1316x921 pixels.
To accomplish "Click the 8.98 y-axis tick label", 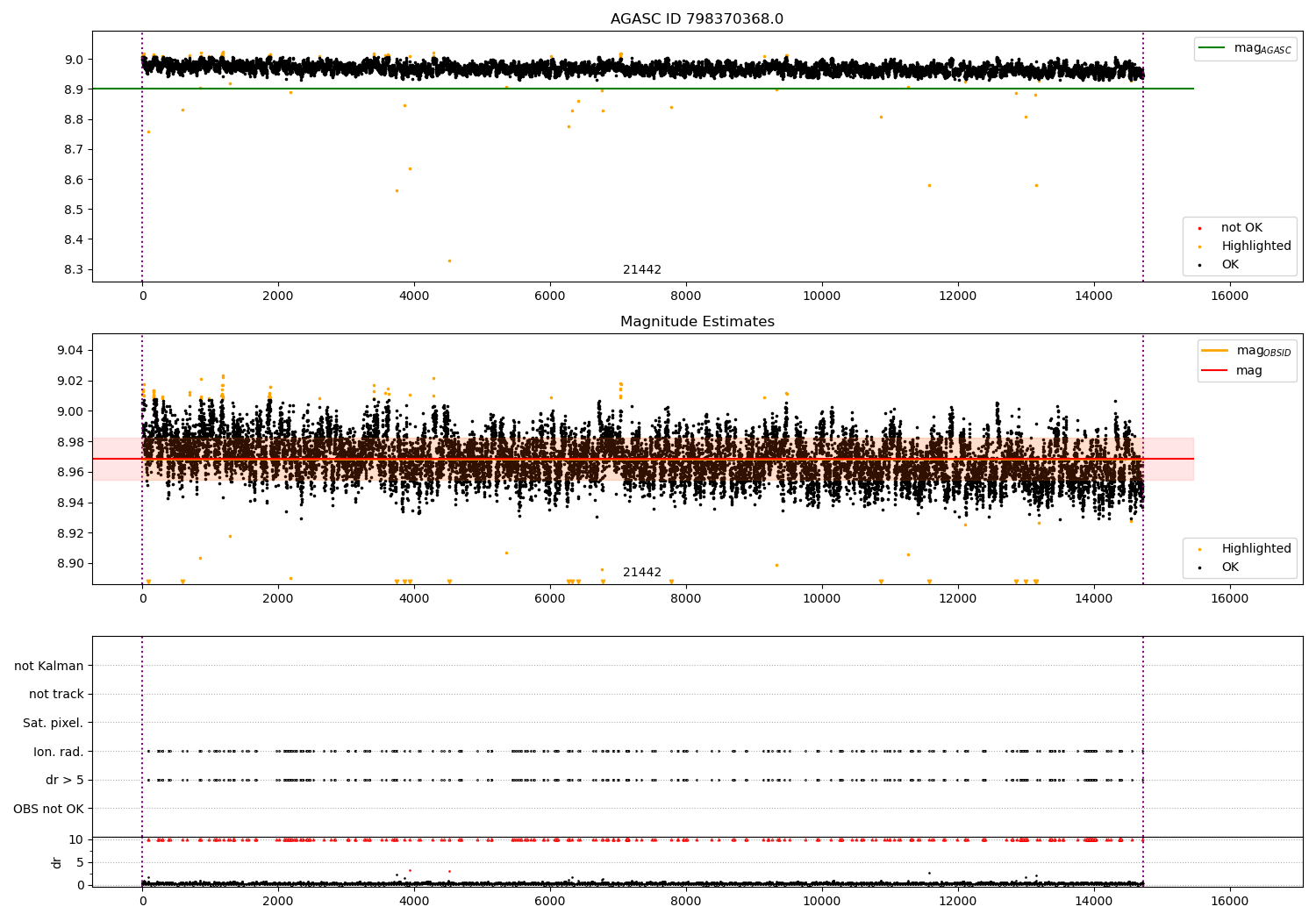I will pos(70,441).
